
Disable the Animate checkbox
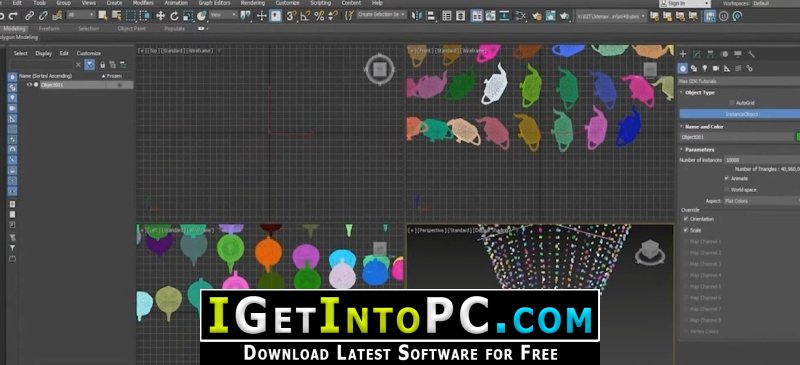(726, 179)
